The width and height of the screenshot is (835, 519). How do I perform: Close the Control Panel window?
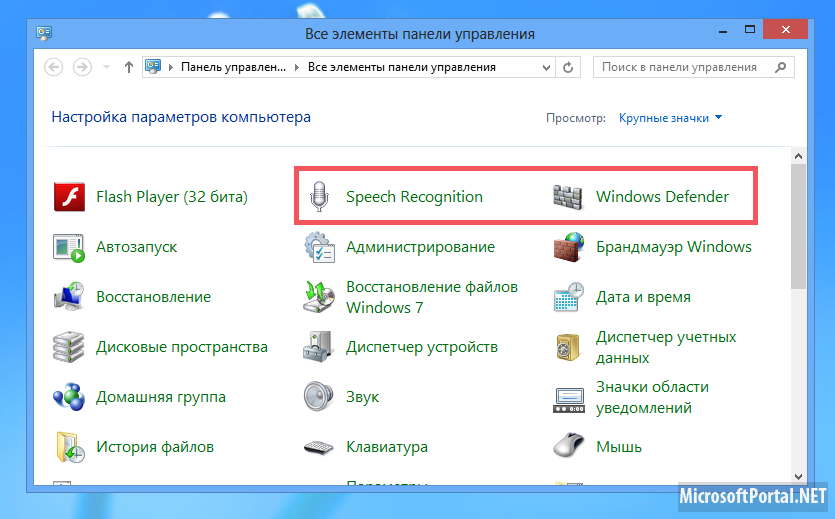[785, 29]
